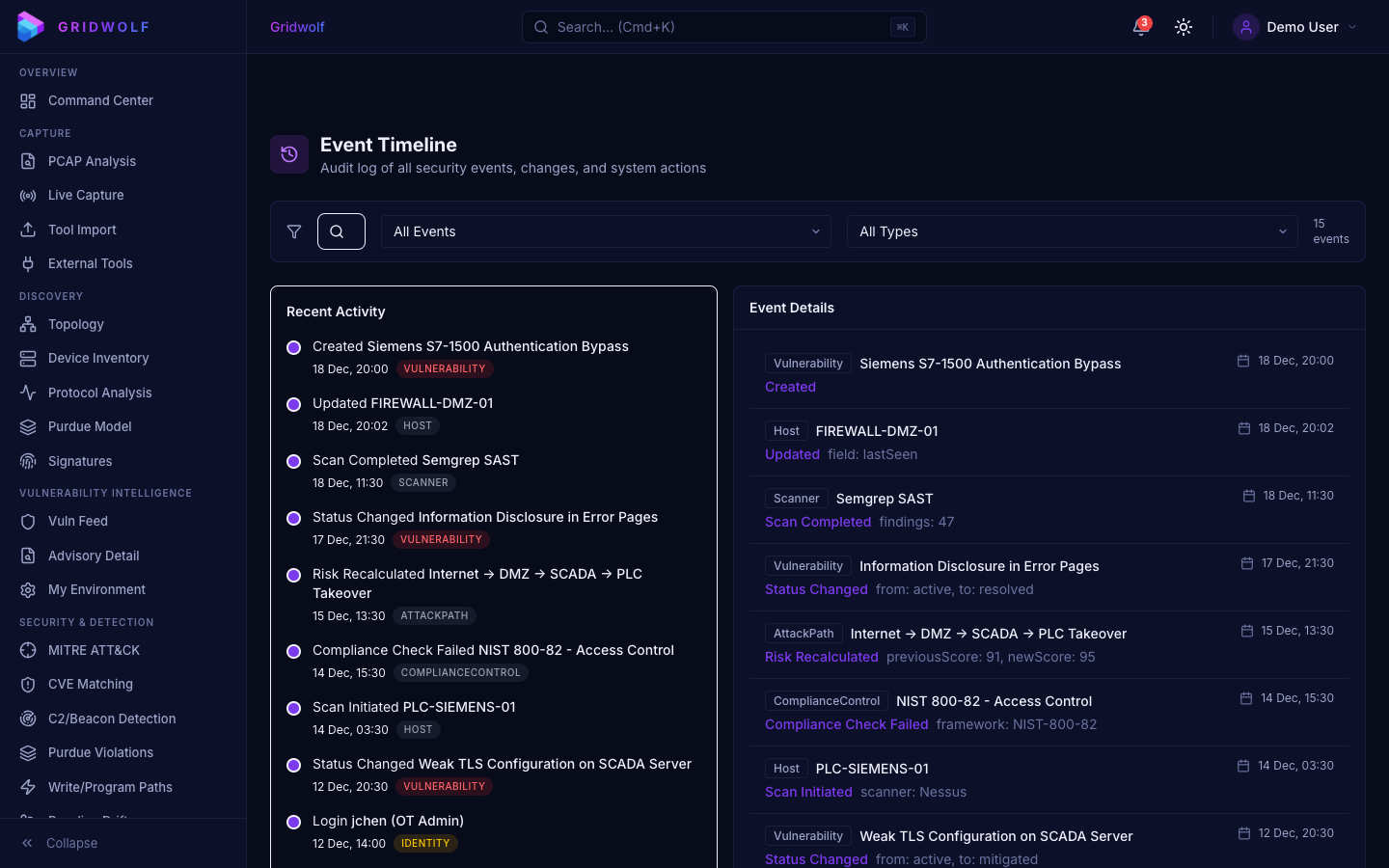1389x868 pixels.
Task: Open the All Events dropdown
Action: [x=606, y=231]
